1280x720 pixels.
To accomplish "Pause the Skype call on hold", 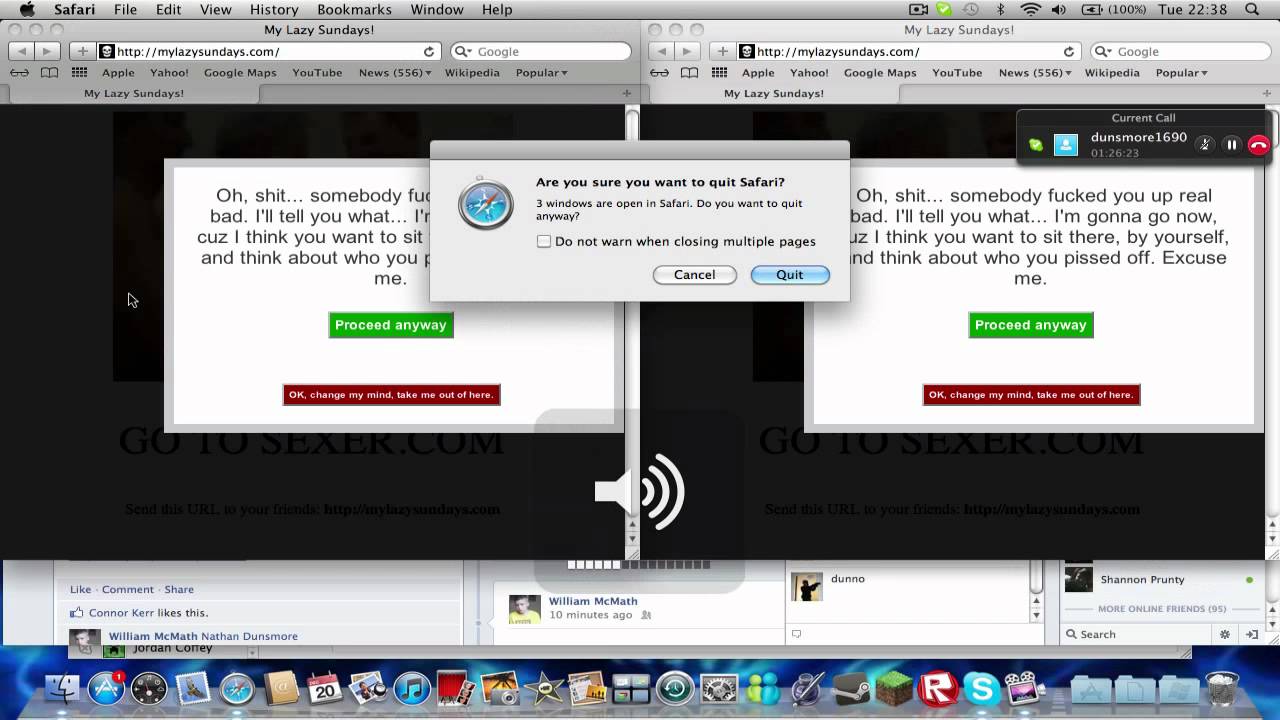I will tap(1232, 145).
